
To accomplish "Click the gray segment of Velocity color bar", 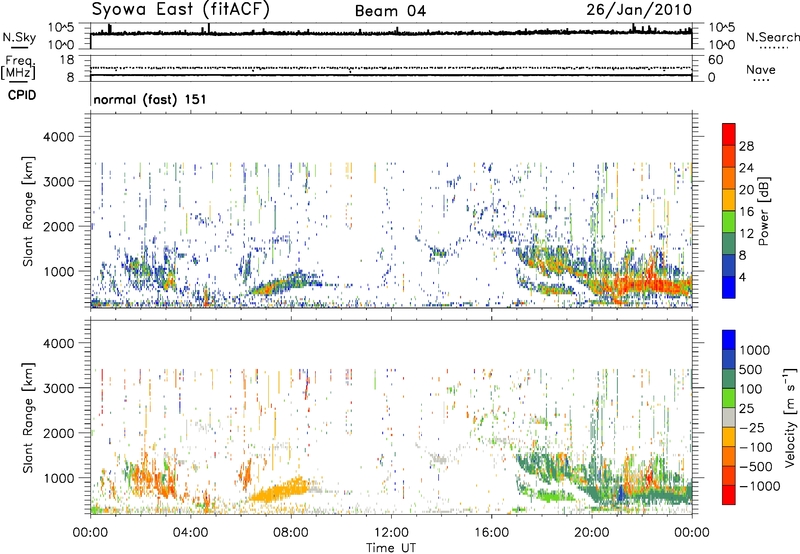I will pos(729,418).
